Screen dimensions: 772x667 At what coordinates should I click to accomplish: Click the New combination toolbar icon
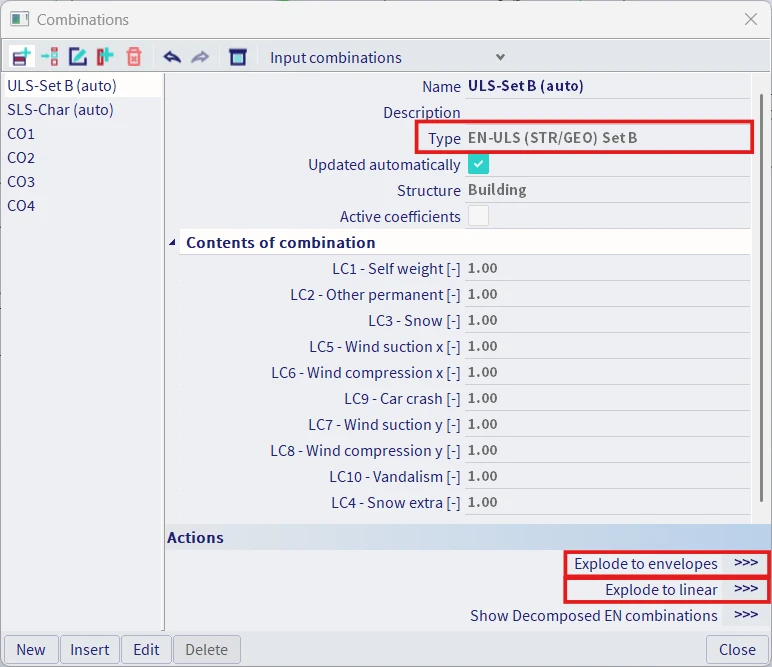click(x=22, y=57)
